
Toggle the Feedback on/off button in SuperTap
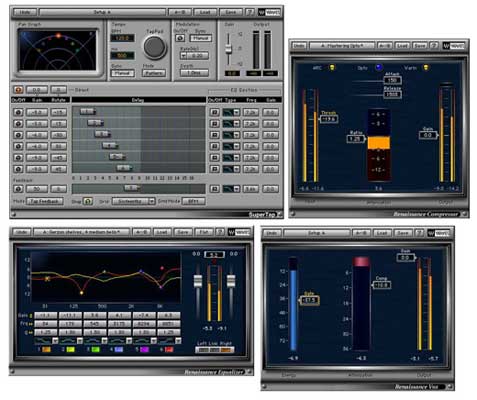click(x=18, y=189)
